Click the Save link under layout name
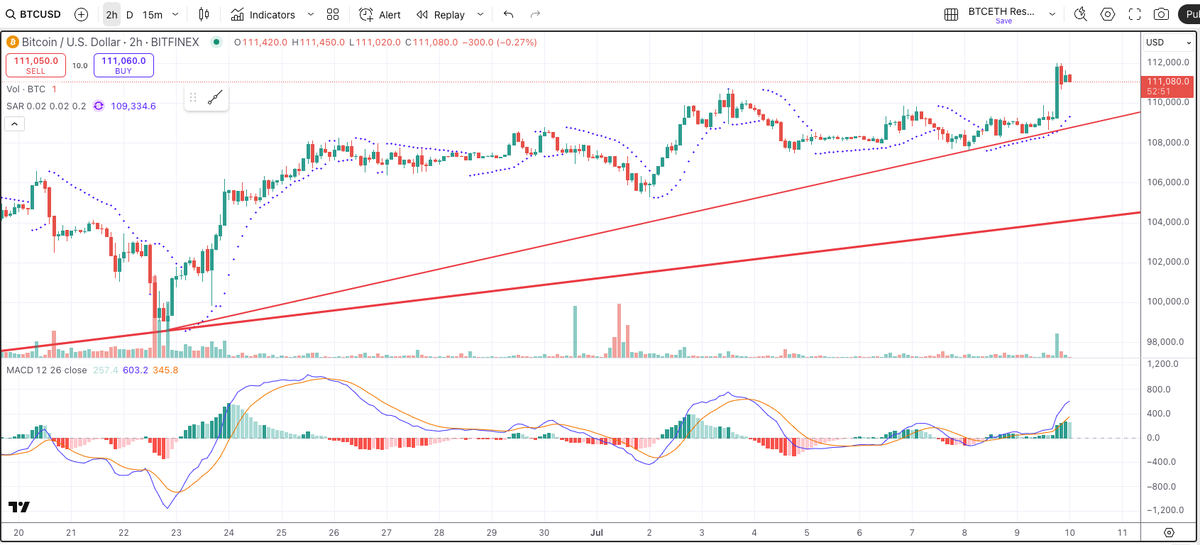 (1003, 21)
